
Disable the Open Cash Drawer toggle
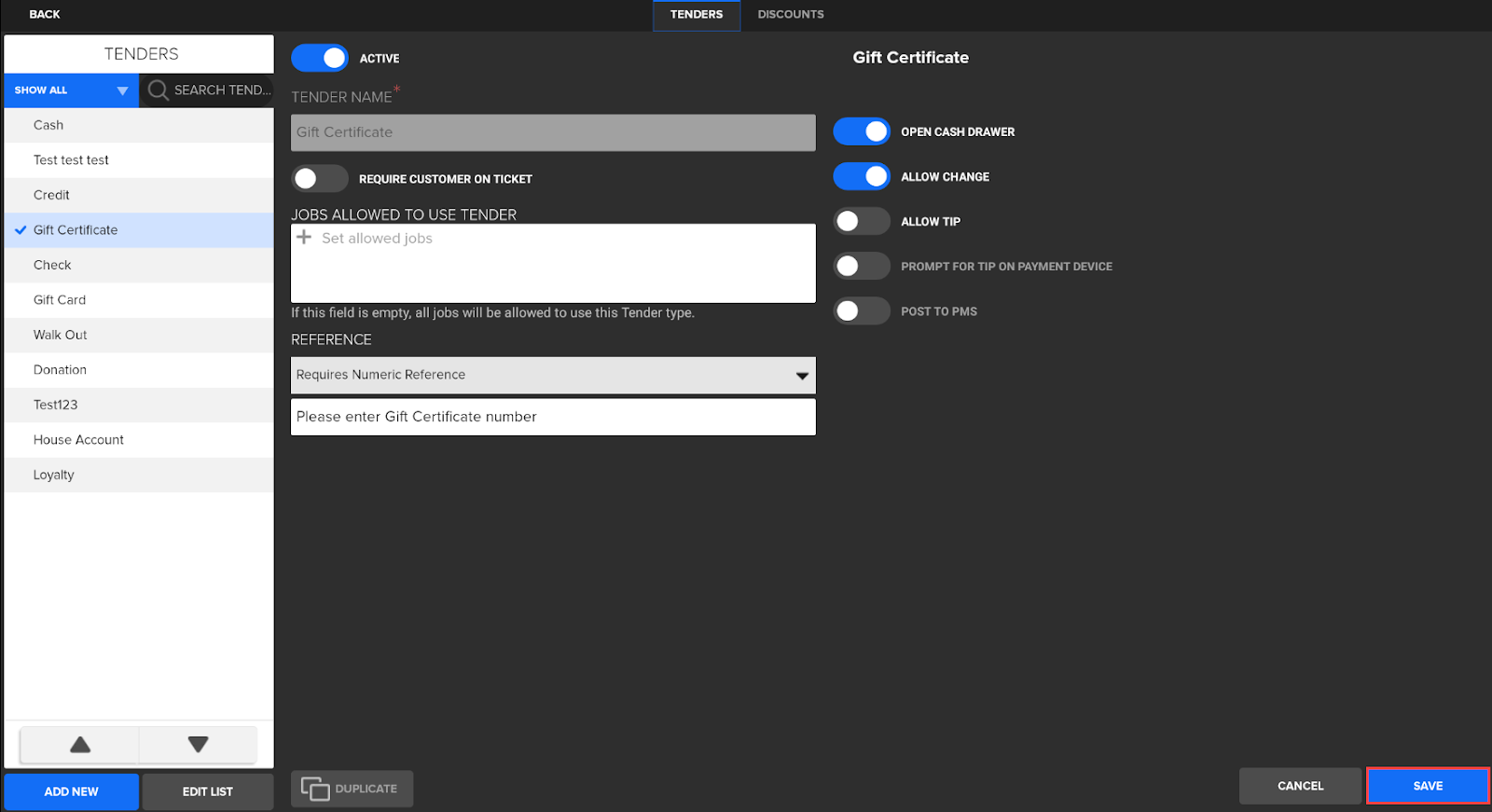(861, 131)
